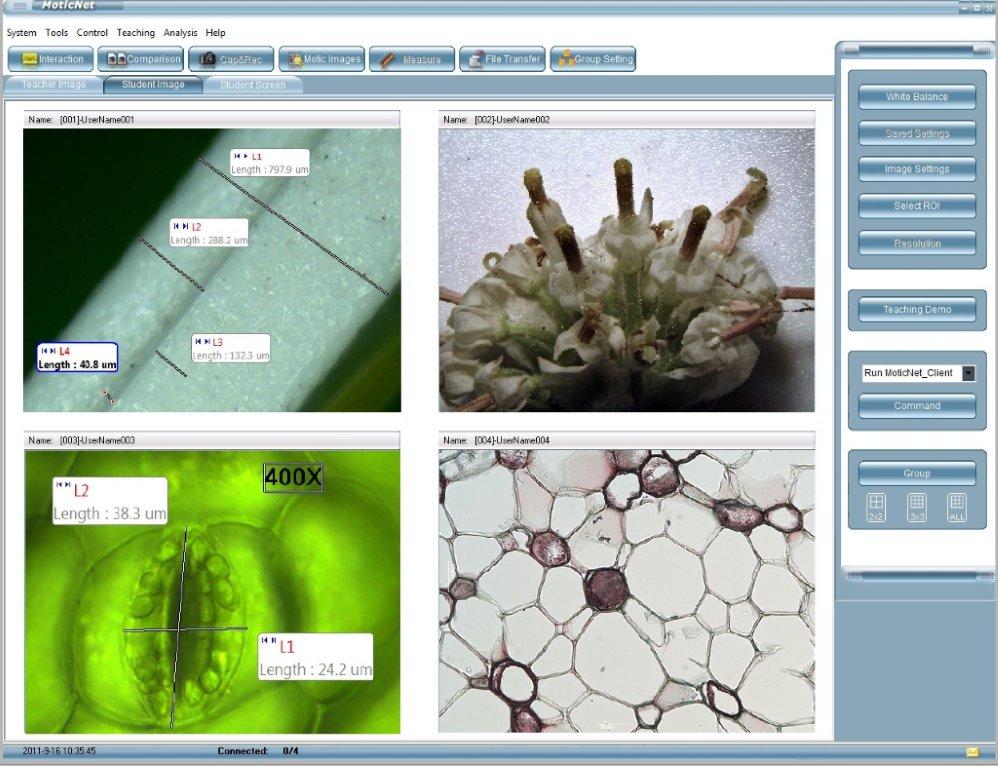Open the File Transfer tool
Viewport: 998px width, 768px height.
502,59
